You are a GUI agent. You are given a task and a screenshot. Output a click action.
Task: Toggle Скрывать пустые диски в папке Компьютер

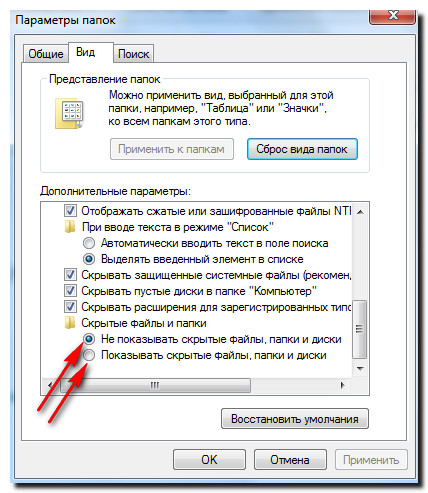click(x=70, y=291)
